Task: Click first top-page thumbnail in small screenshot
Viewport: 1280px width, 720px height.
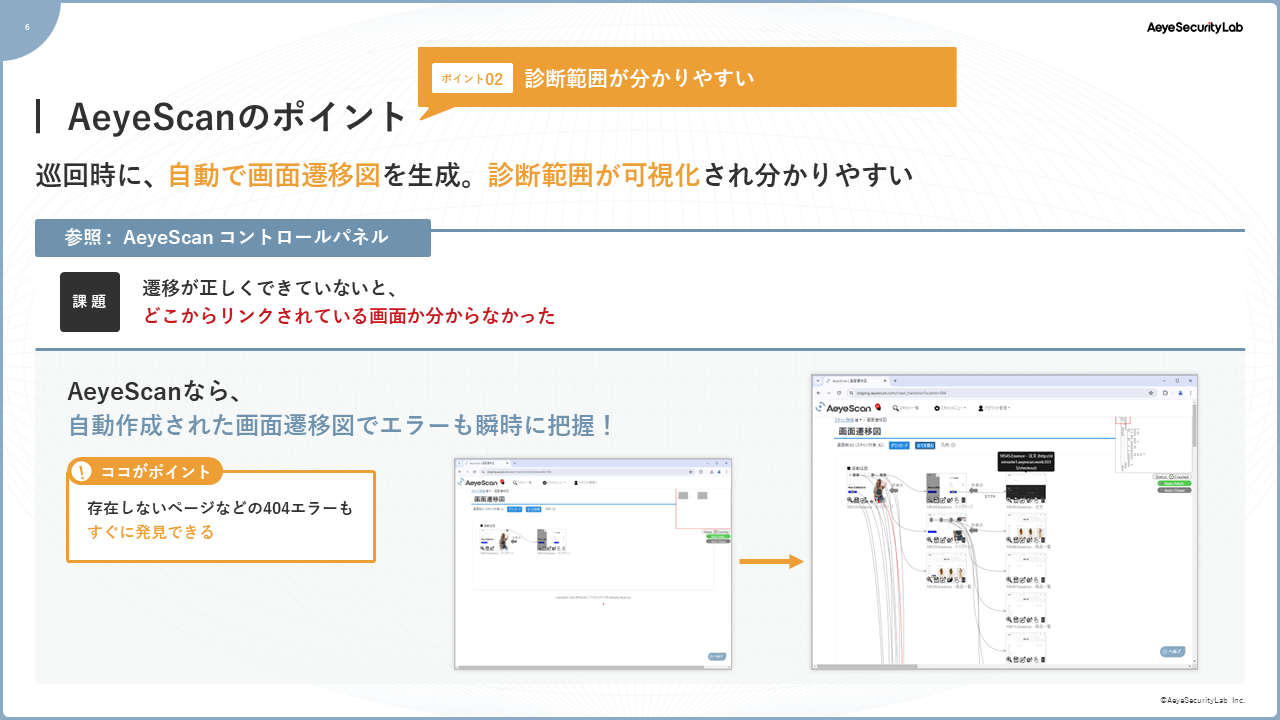Action: tap(494, 540)
